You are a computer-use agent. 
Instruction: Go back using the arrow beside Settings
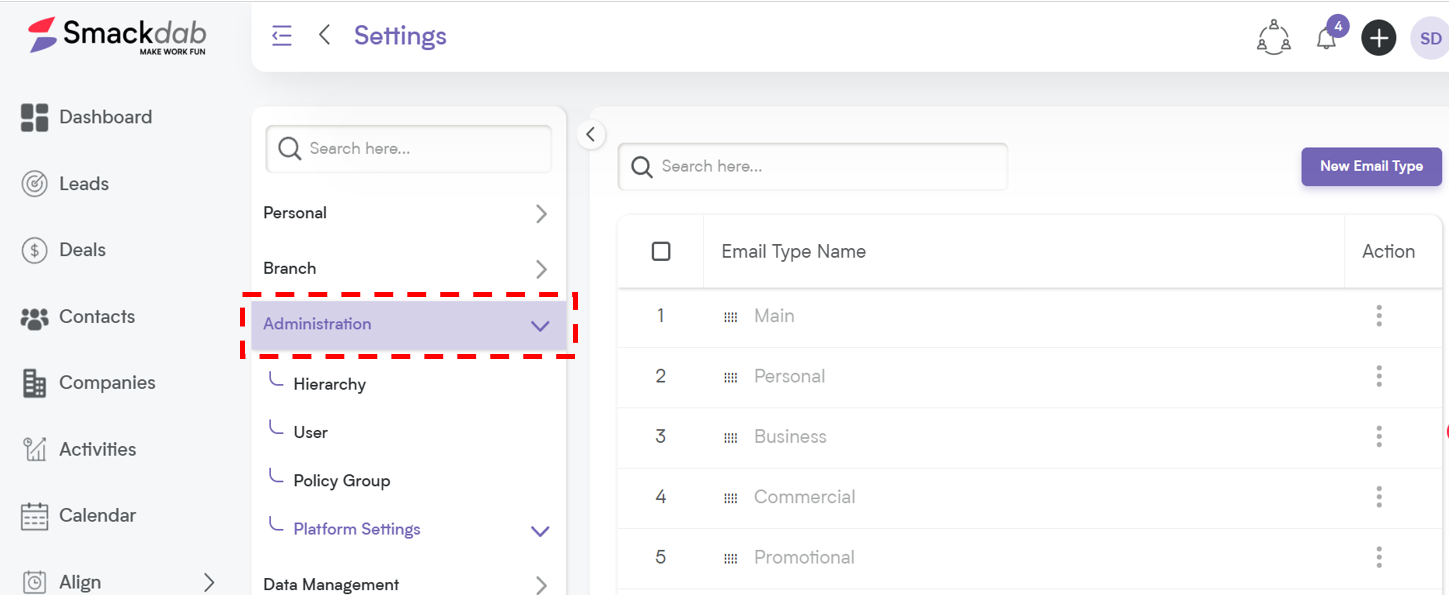(x=324, y=35)
